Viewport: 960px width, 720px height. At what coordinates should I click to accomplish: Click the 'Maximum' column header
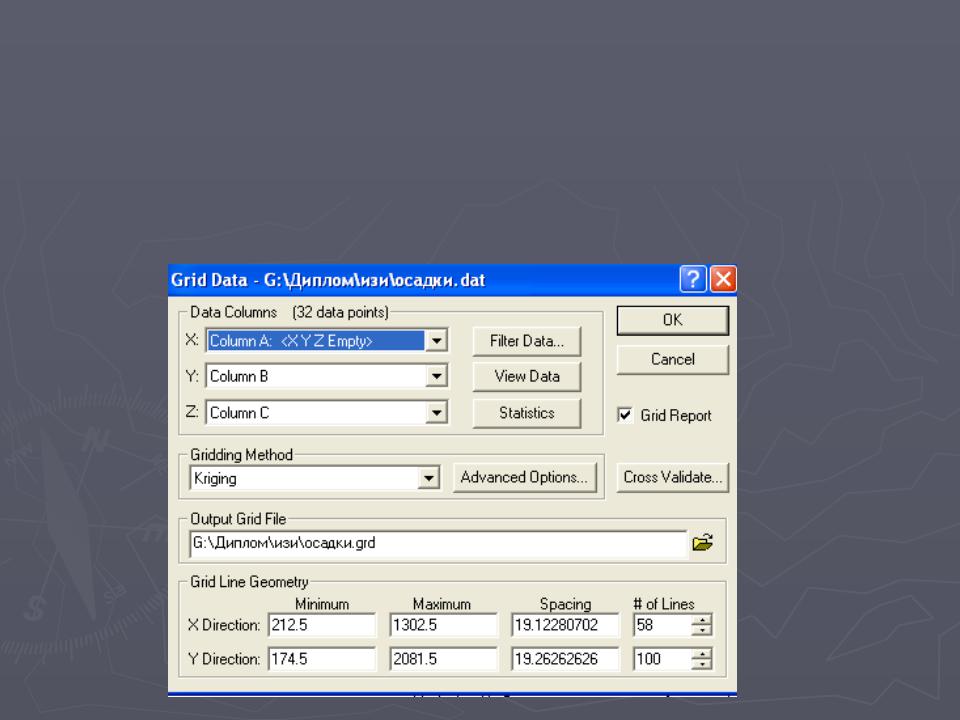tap(441, 604)
